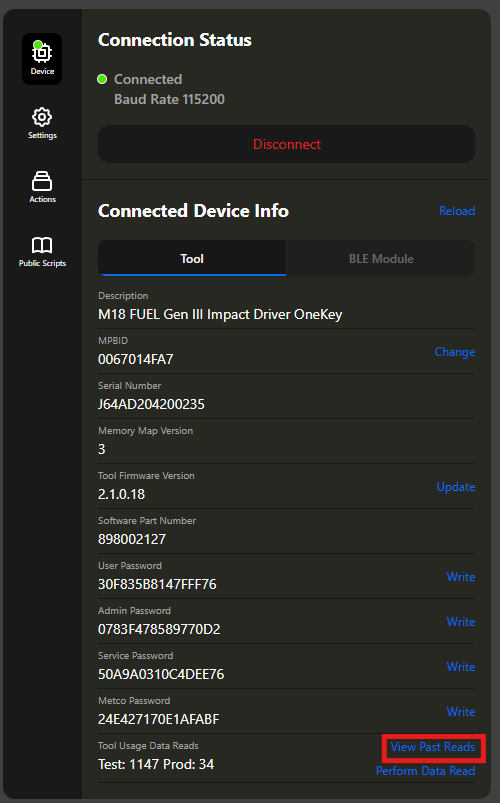500x803 pixels.
Task: Update the Tool Firmware Version
Action: coord(456,487)
